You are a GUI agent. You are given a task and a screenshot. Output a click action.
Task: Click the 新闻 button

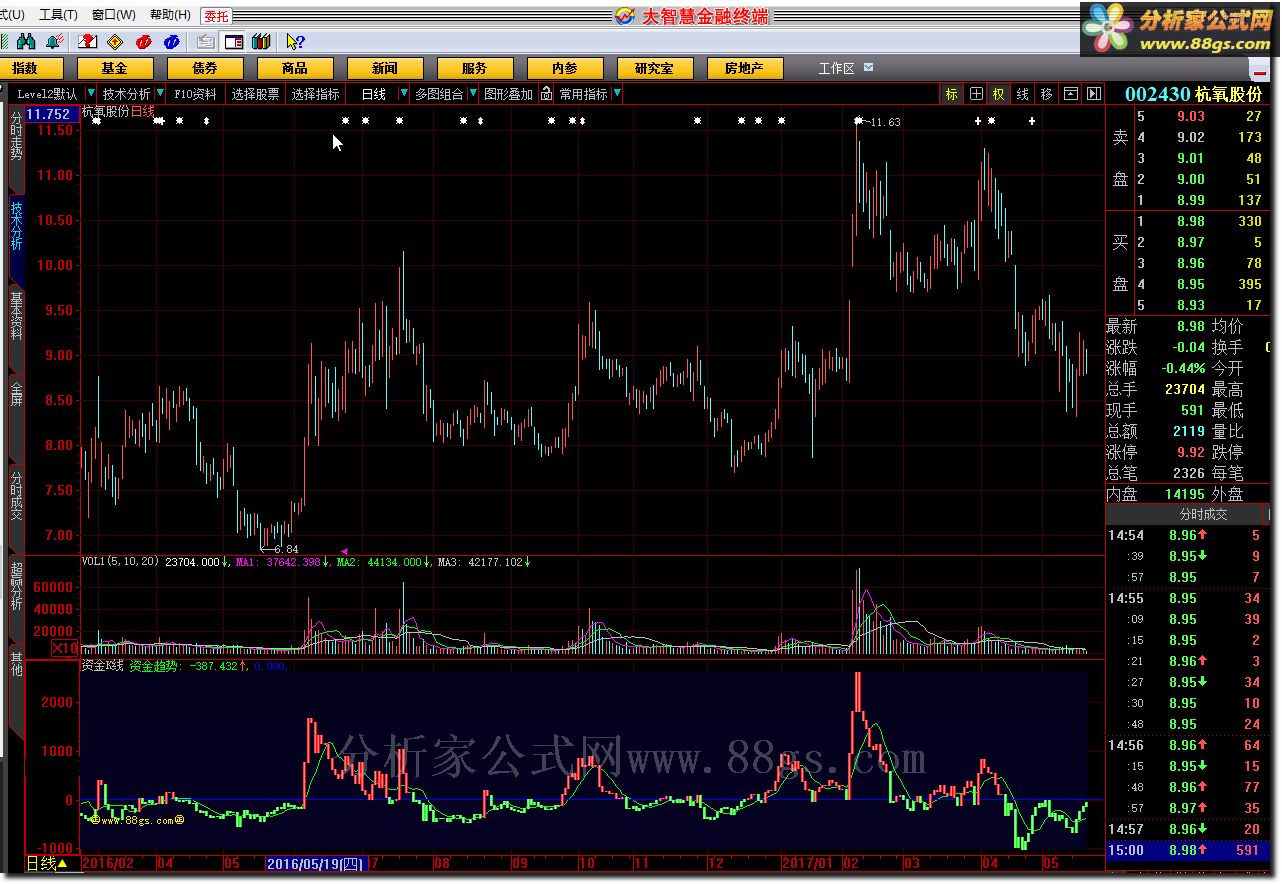[x=385, y=68]
